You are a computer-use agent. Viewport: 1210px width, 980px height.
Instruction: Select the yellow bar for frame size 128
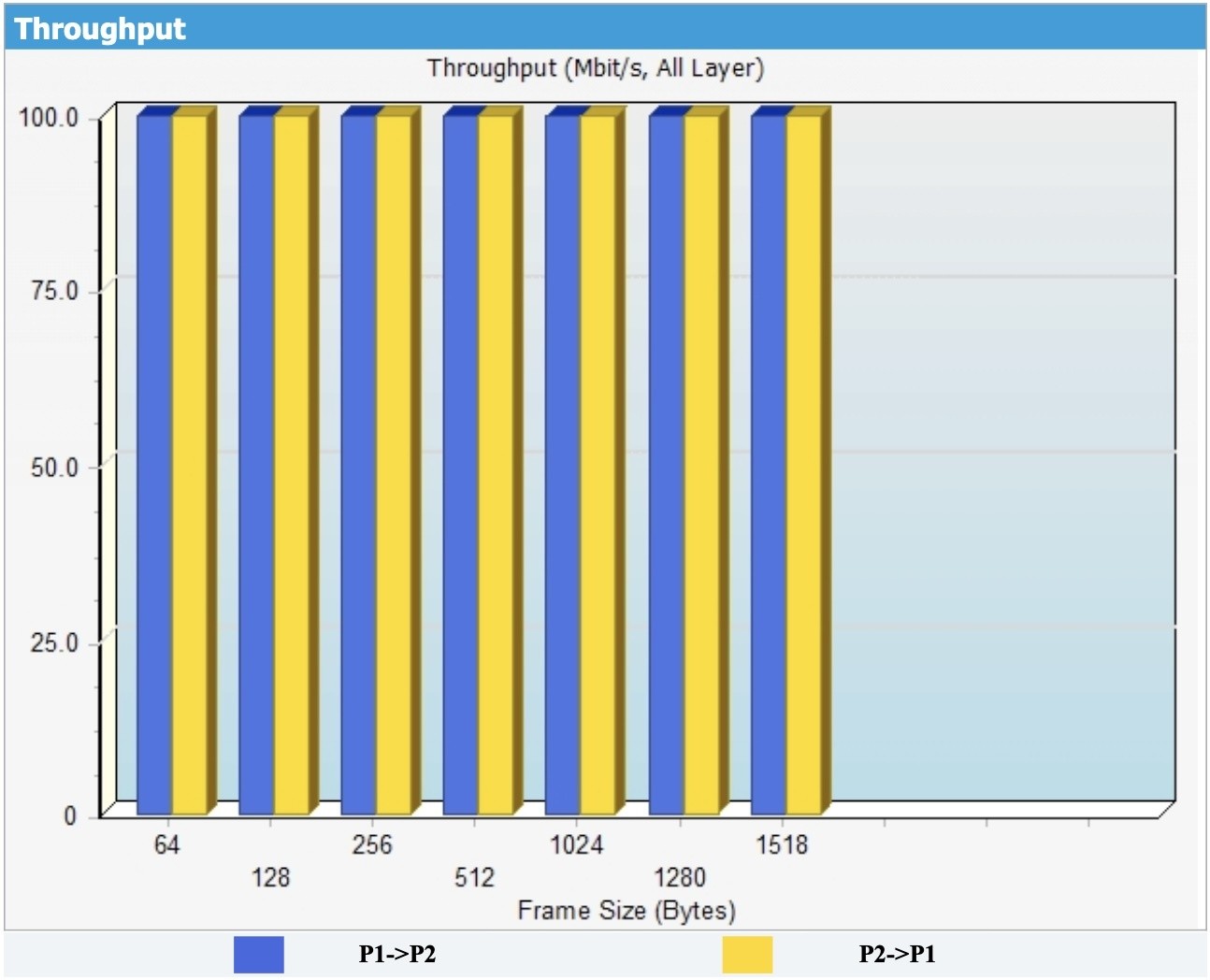point(292,465)
